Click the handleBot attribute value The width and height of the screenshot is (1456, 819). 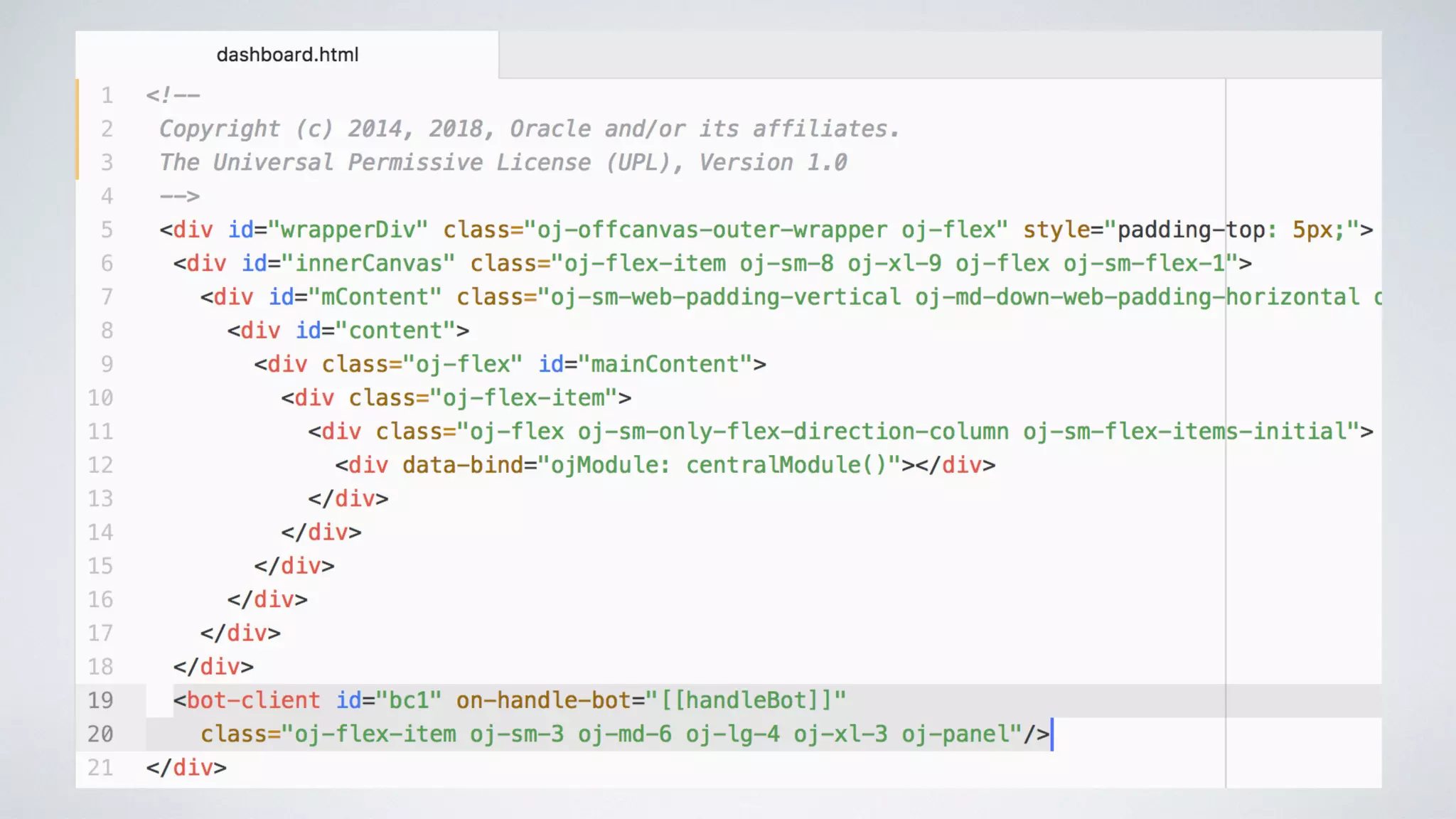(x=746, y=700)
